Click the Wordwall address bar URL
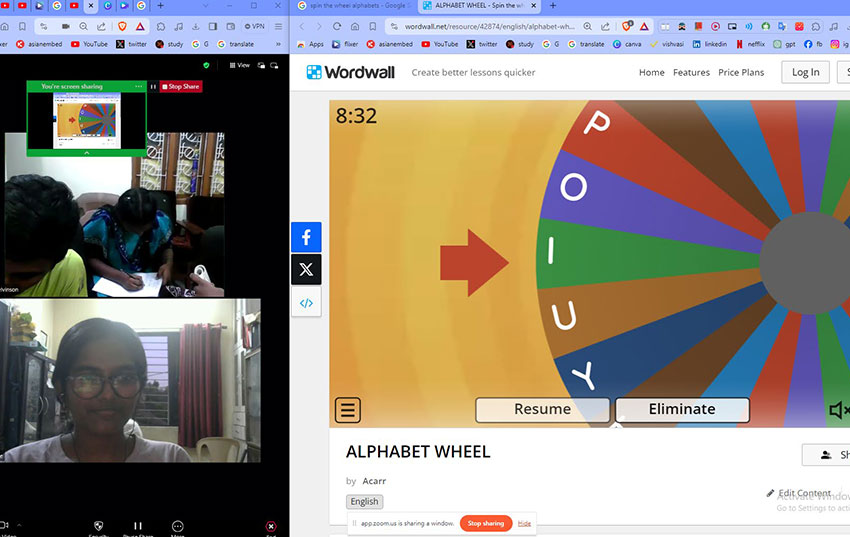Viewport: 850px width, 537px height. pos(490,26)
